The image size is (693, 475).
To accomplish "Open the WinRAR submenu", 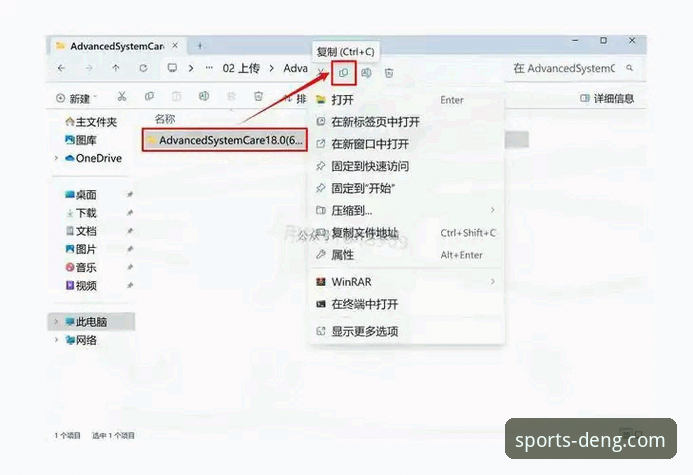I will [x=407, y=281].
